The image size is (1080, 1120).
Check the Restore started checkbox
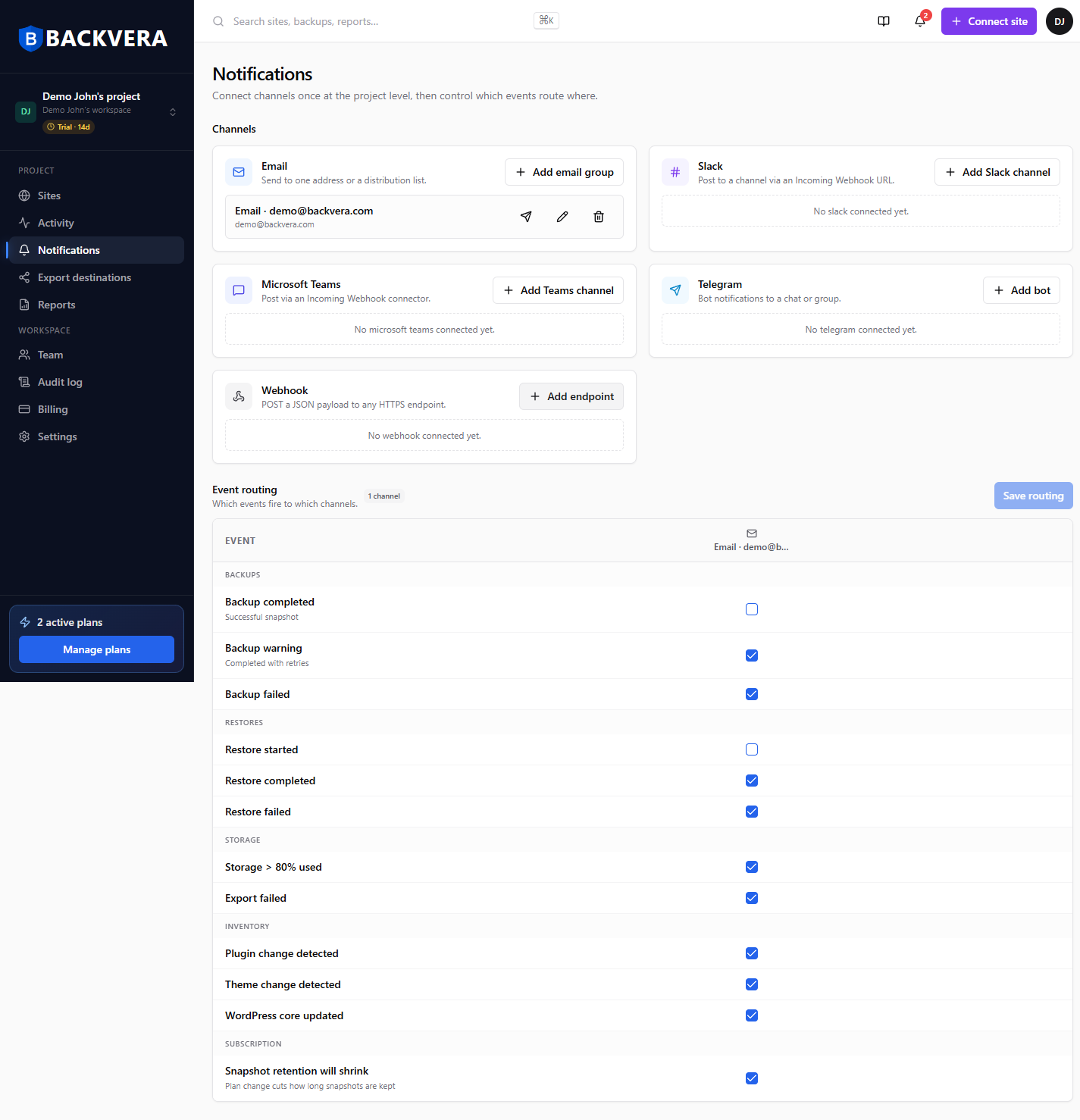[752, 749]
